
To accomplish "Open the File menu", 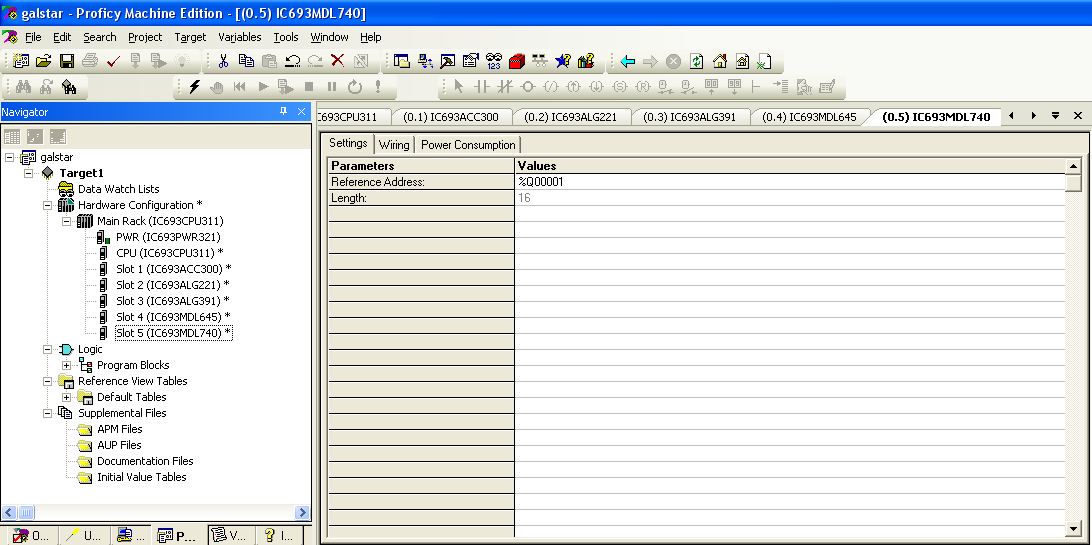I will pos(33,37).
